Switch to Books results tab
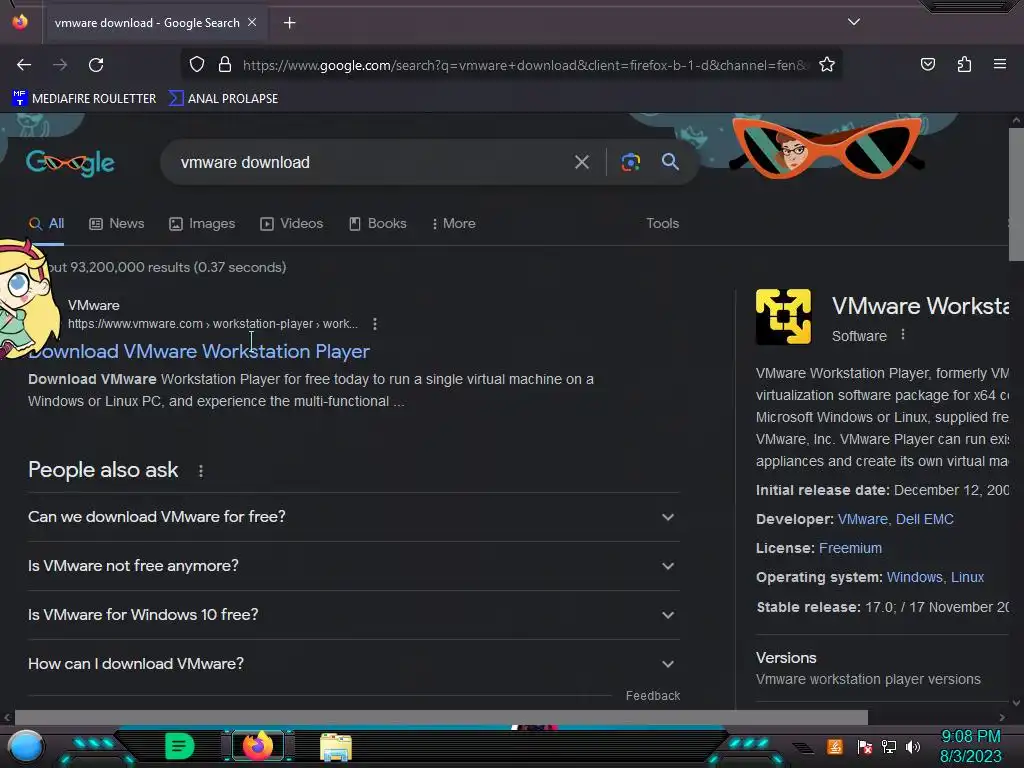This screenshot has height=768, width=1024. point(377,223)
